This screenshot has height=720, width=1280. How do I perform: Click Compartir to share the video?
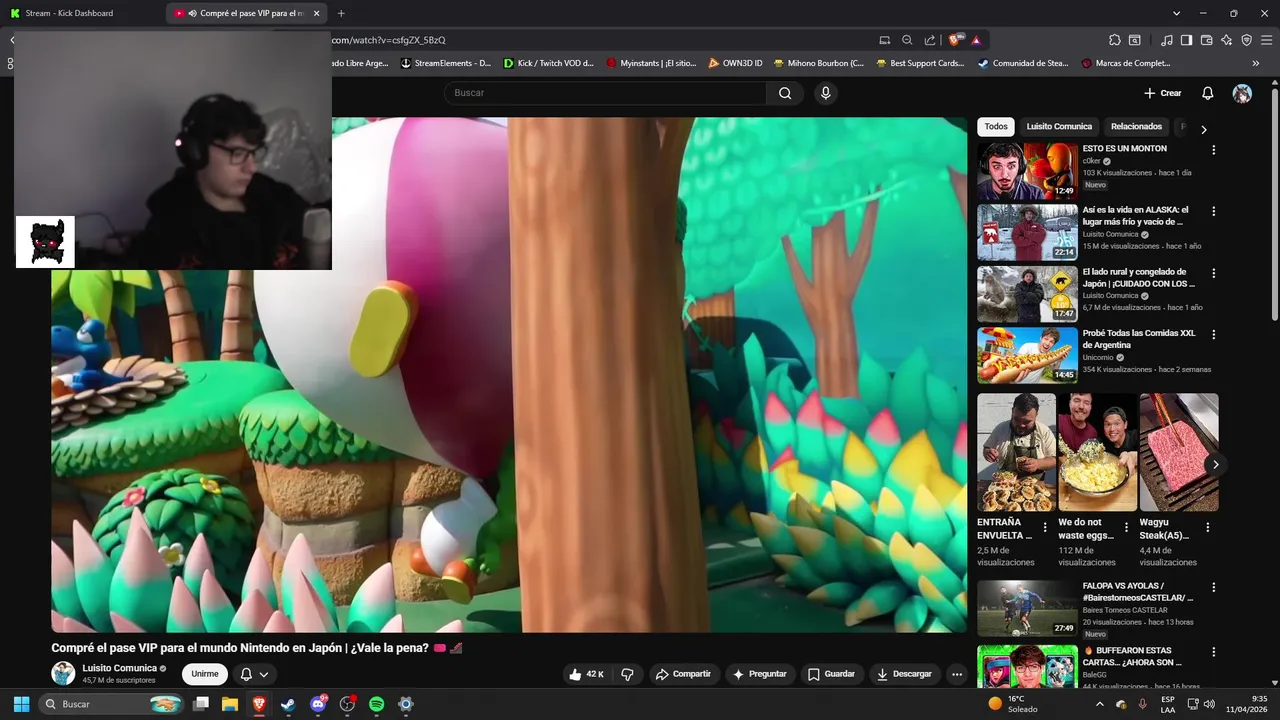tap(683, 674)
